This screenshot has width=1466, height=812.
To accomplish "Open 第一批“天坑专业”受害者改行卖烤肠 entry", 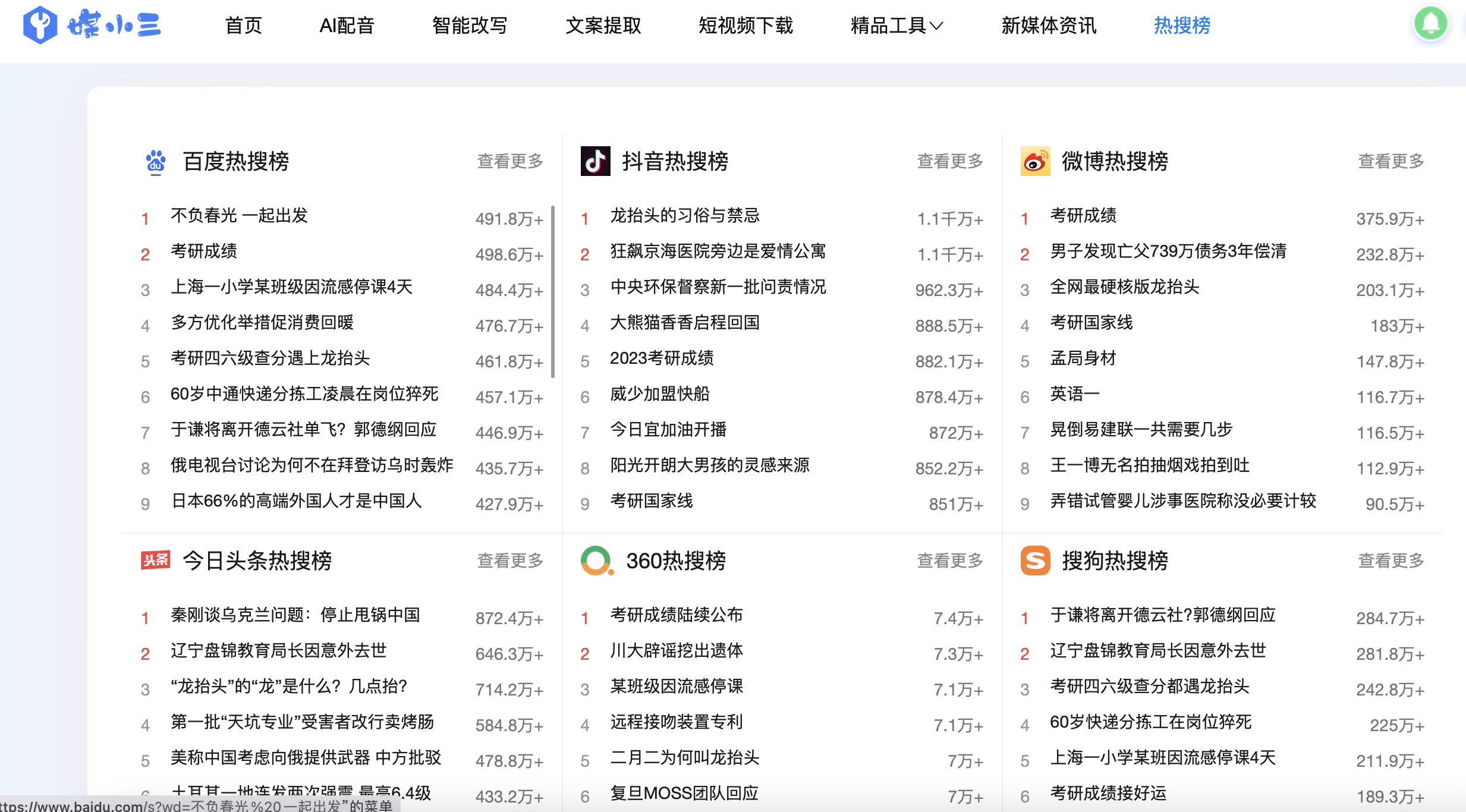I will [x=303, y=722].
